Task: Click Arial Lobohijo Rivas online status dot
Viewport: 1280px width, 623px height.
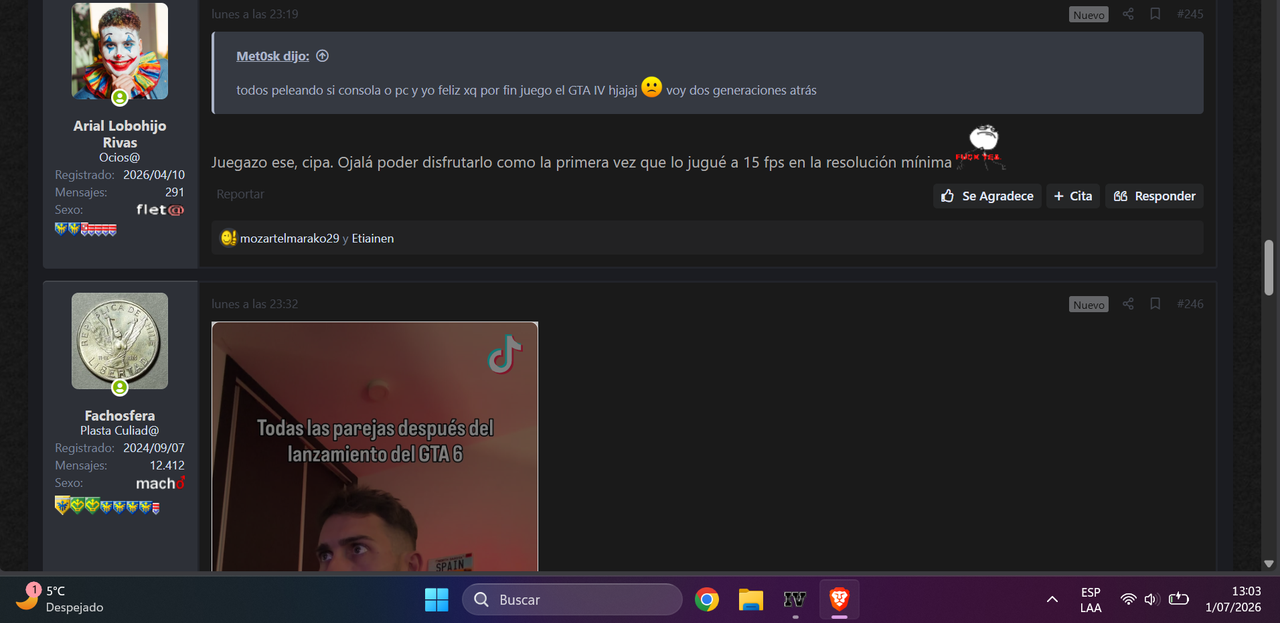Action: 120,97
